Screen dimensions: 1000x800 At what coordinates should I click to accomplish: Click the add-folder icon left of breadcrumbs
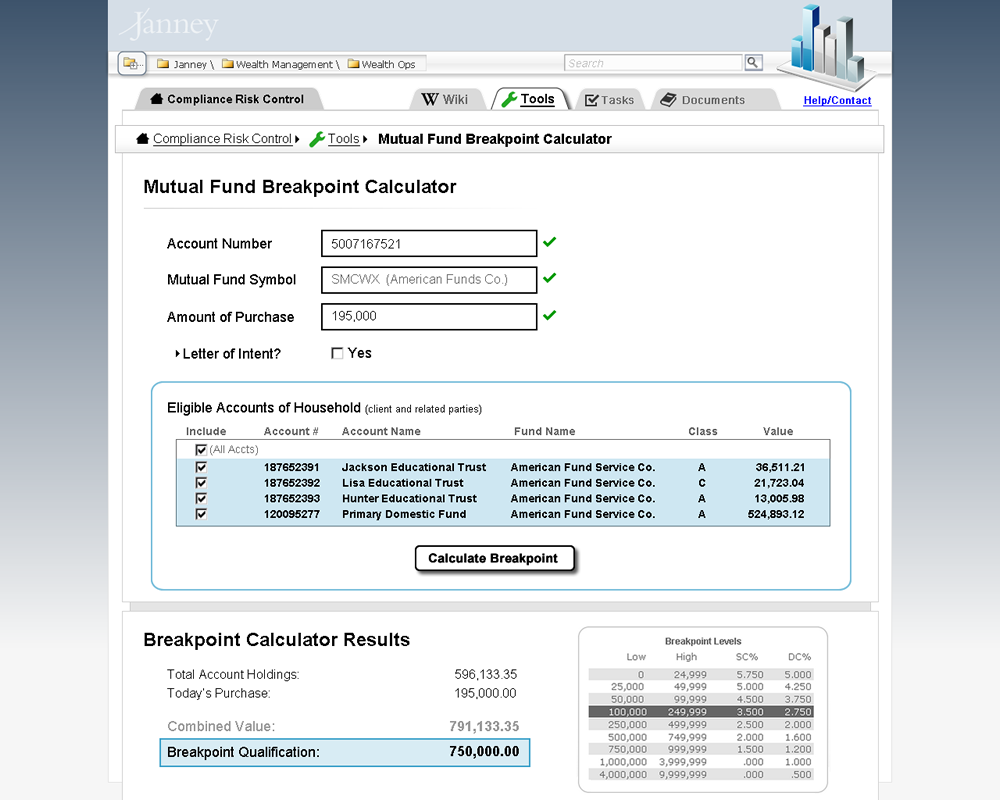130,62
